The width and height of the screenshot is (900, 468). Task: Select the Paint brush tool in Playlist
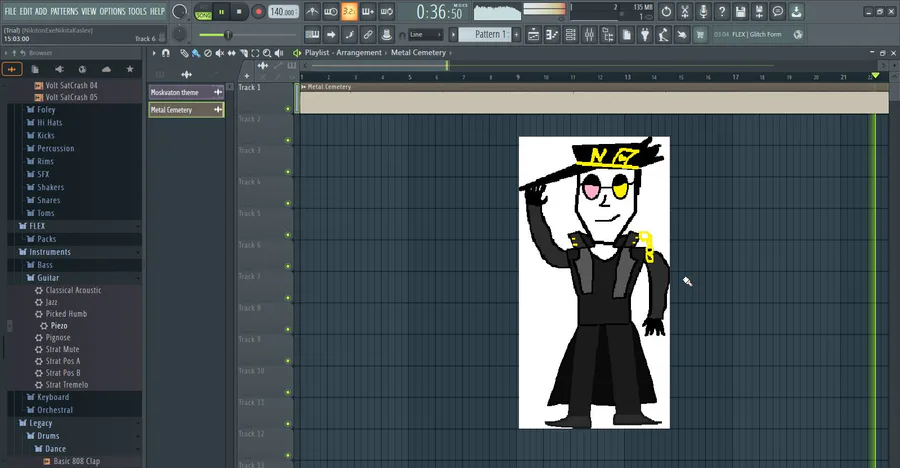coord(196,53)
